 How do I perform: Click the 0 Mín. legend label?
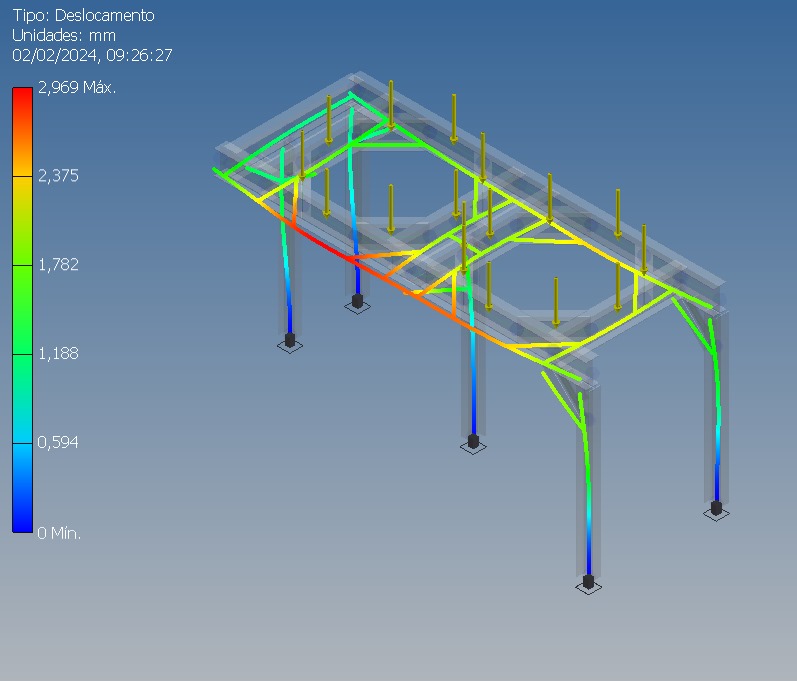click(59, 533)
